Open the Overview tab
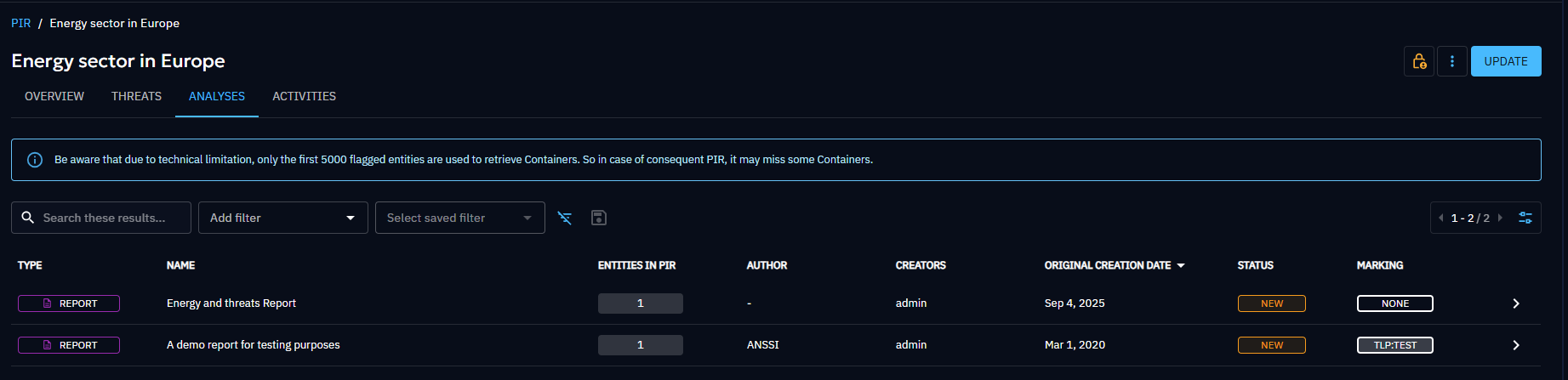 (54, 96)
